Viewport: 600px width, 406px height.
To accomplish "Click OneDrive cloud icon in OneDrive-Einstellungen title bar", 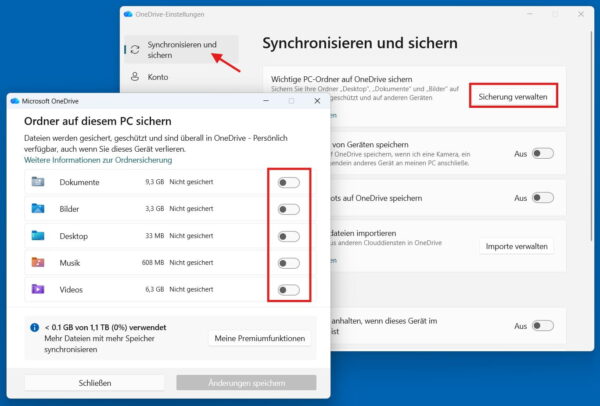I will (128, 14).
